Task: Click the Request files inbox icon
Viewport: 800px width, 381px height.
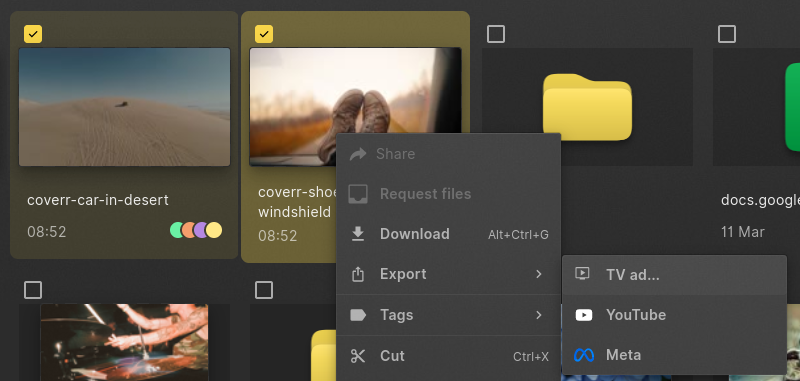Action: coord(358,194)
